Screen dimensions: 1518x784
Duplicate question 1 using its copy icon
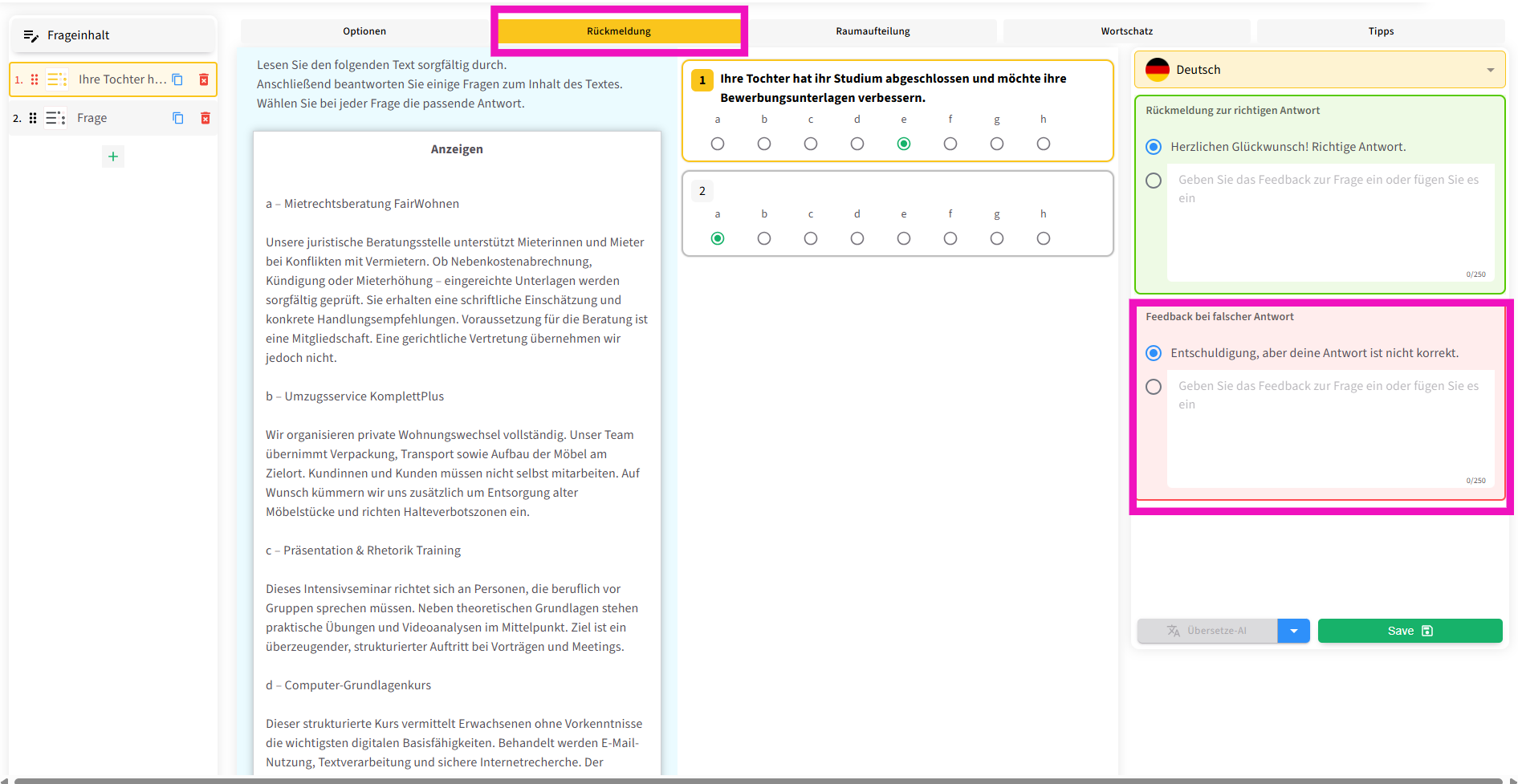[x=177, y=79]
